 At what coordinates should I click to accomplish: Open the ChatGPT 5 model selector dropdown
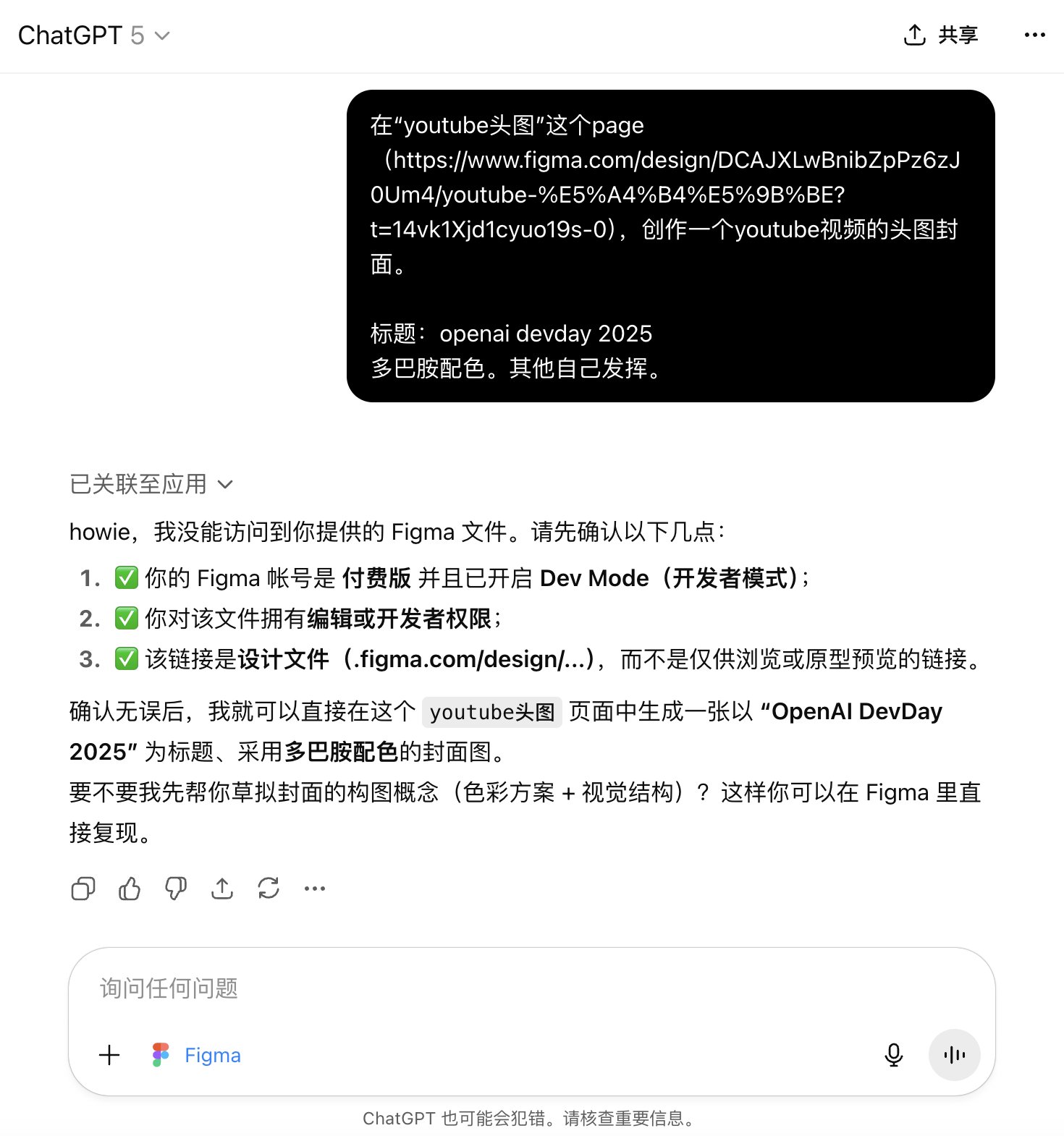click(x=94, y=35)
